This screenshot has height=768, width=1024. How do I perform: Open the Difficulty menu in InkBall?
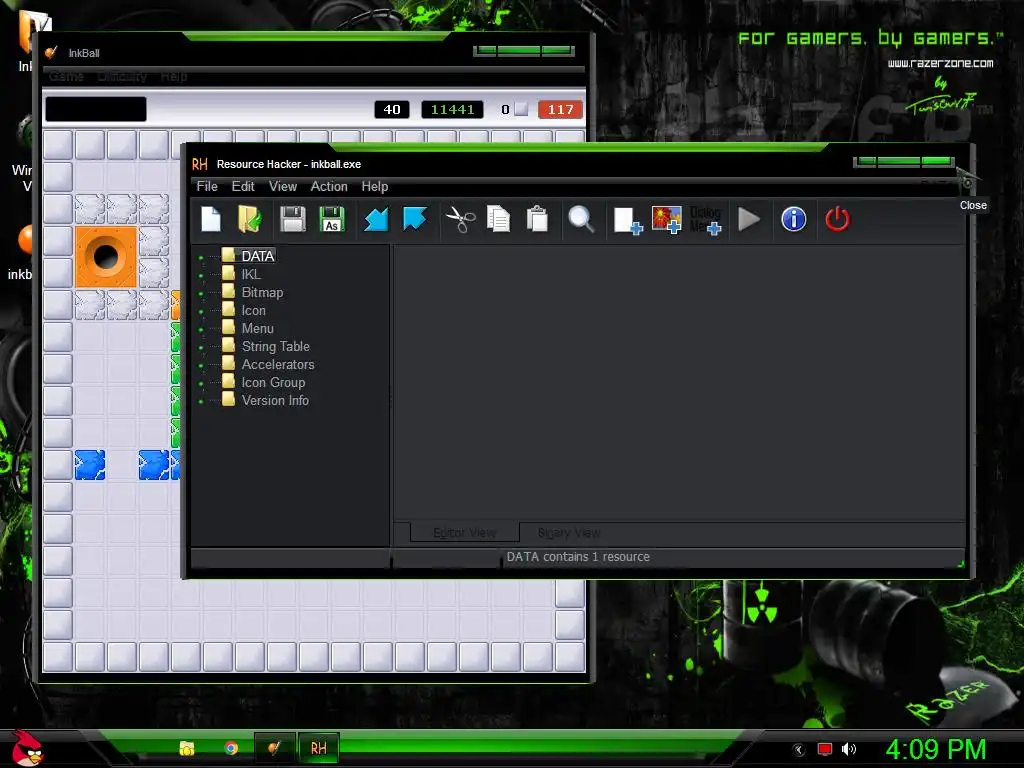tap(122, 76)
